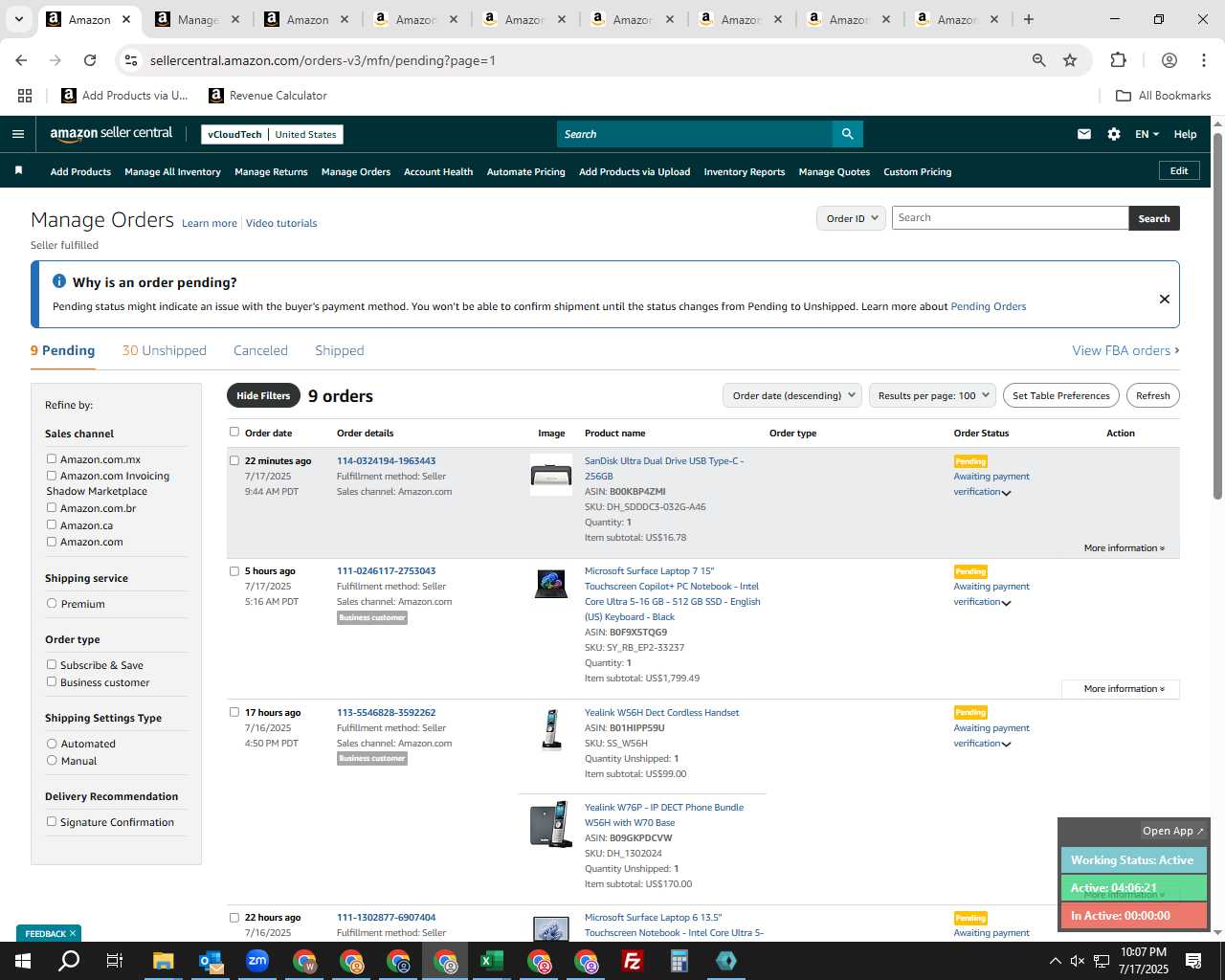Open Order date (descending) sort dropdown
The height and width of the screenshot is (980, 1225).
point(792,395)
